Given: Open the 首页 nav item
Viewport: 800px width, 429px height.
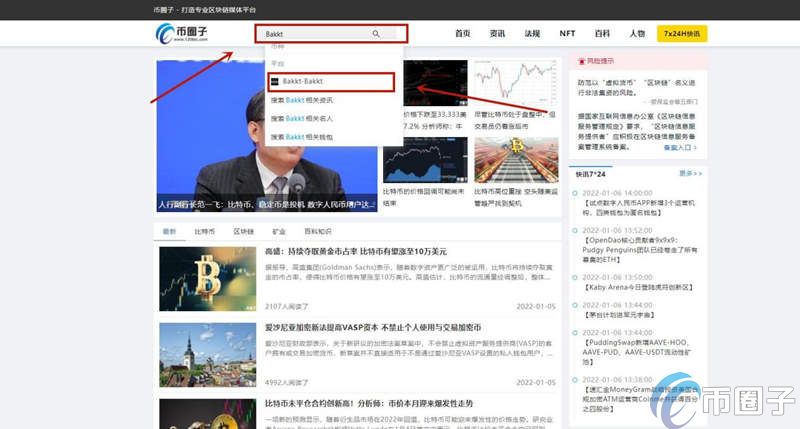Looking at the screenshot, I should (463, 34).
